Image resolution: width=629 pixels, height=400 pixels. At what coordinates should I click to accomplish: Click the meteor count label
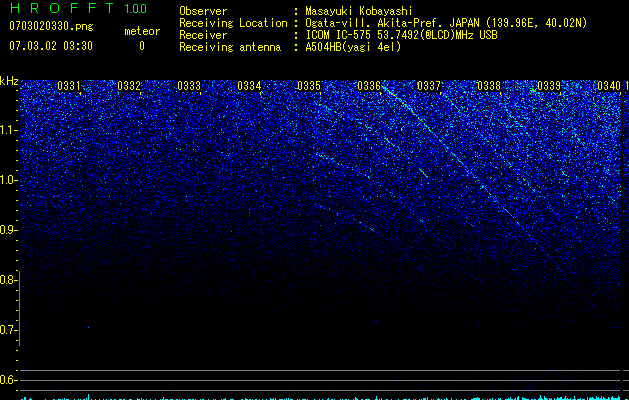pyautogui.click(x=142, y=31)
